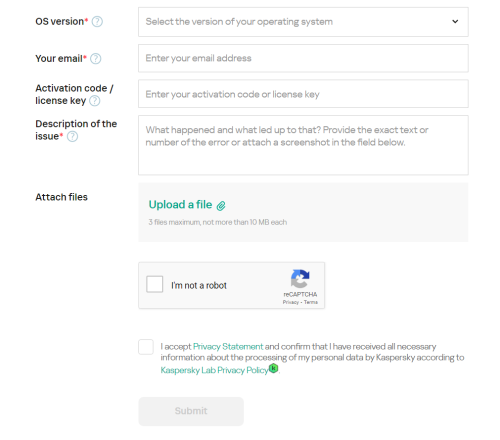Open the help tooltip for license key
This screenshot has height=440, width=500.
pyautogui.click(x=95, y=101)
